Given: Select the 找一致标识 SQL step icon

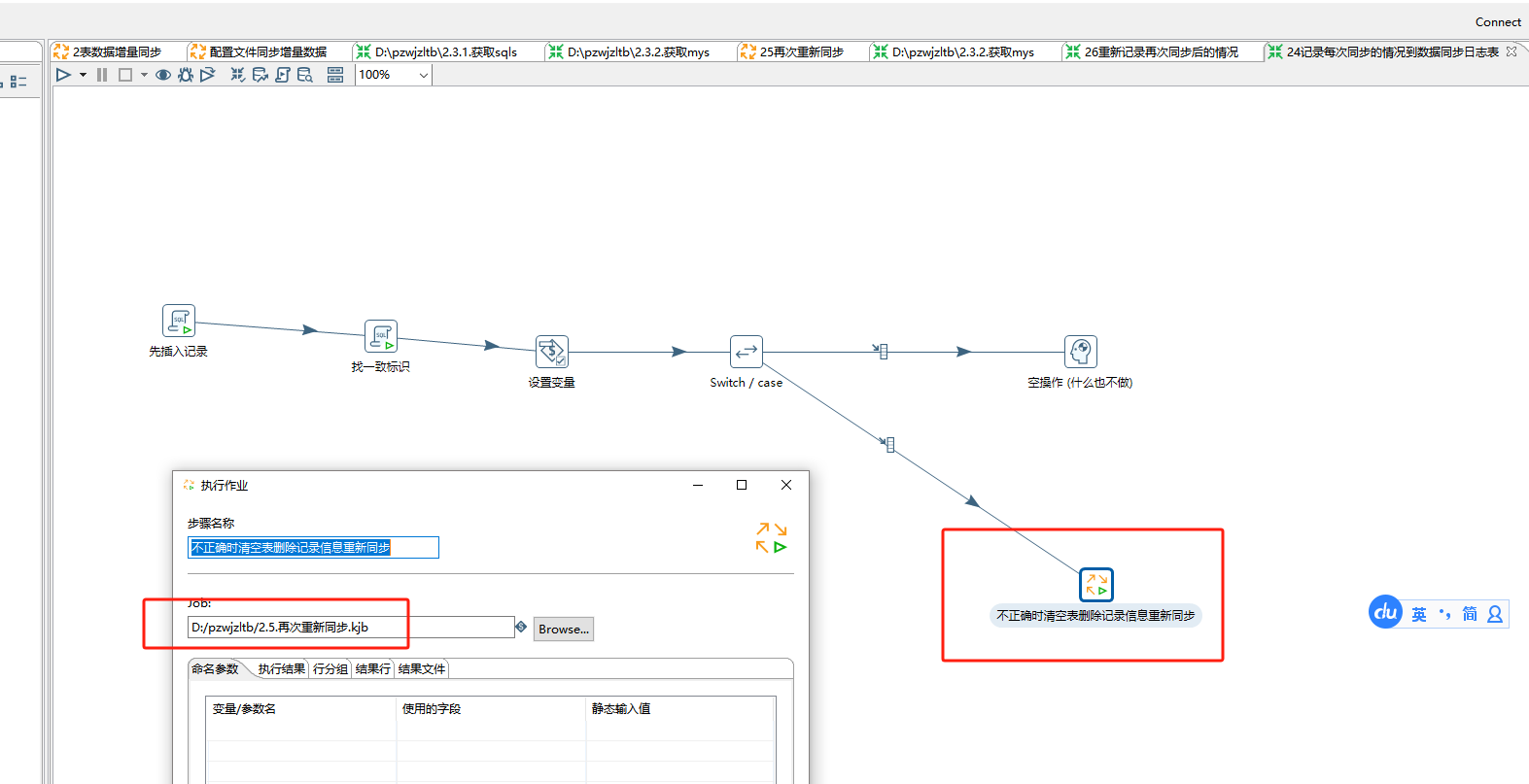Looking at the screenshot, I should pyautogui.click(x=381, y=336).
